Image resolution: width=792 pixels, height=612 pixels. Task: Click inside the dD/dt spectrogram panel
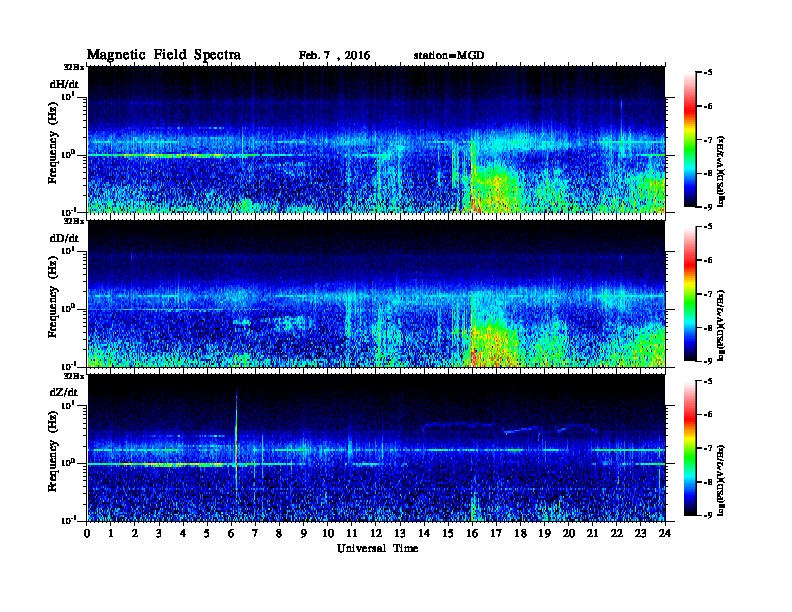[376, 293]
